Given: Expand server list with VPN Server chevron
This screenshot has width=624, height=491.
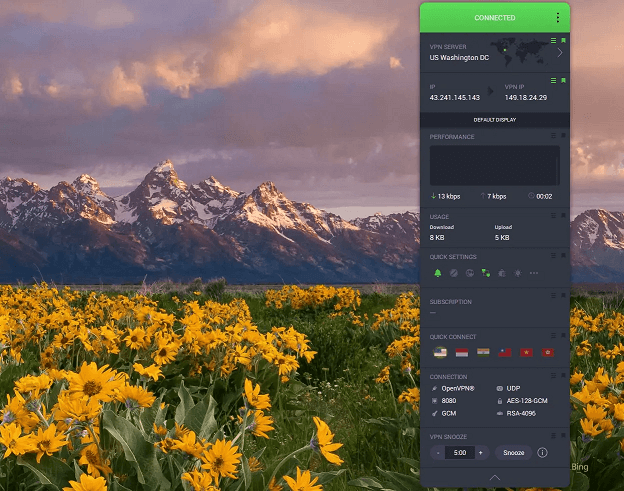Looking at the screenshot, I should pyautogui.click(x=560, y=53).
